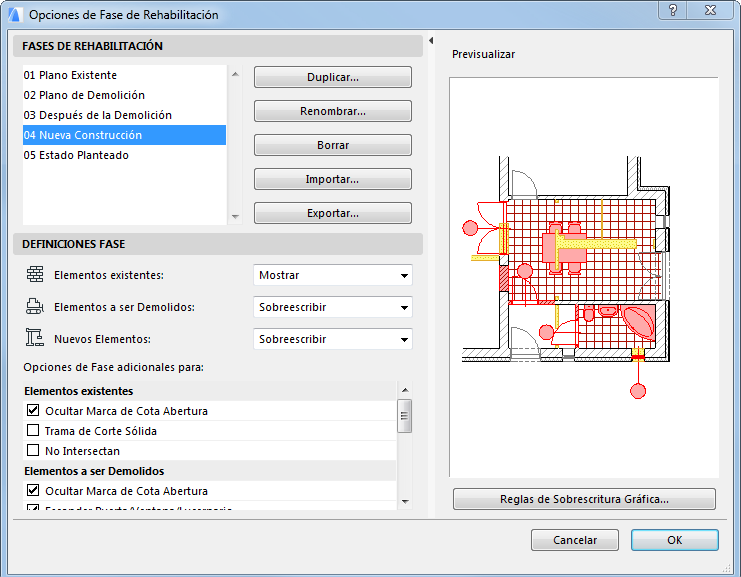Enable the Trama de Corte Sólida checkbox

click(33, 430)
